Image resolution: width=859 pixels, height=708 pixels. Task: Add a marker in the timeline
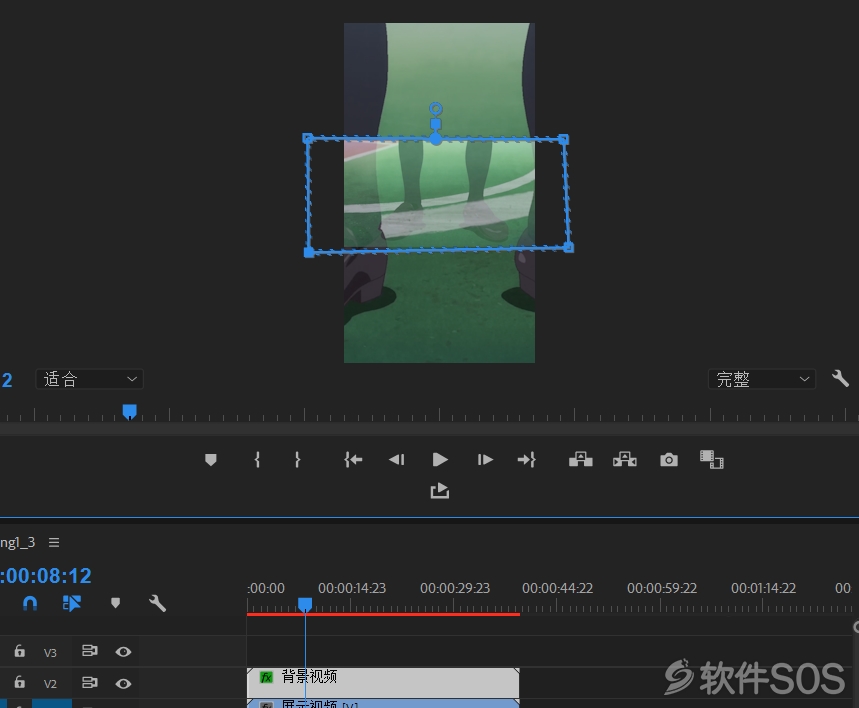tap(115, 603)
